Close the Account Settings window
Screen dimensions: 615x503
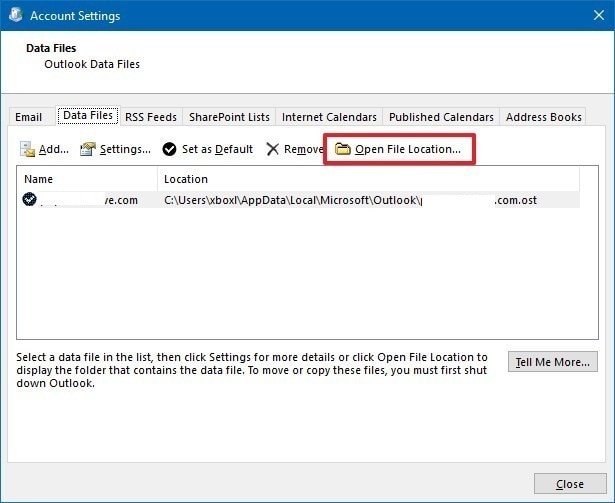(590, 16)
